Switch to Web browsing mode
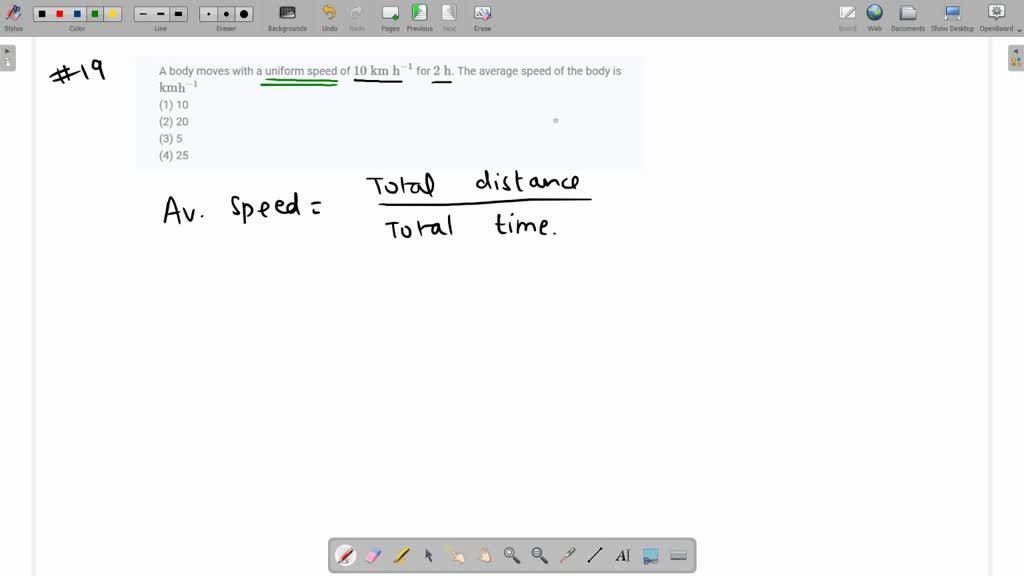Image resolution: width=1024 pixels, height=576 pixels. tap(874, 15)
